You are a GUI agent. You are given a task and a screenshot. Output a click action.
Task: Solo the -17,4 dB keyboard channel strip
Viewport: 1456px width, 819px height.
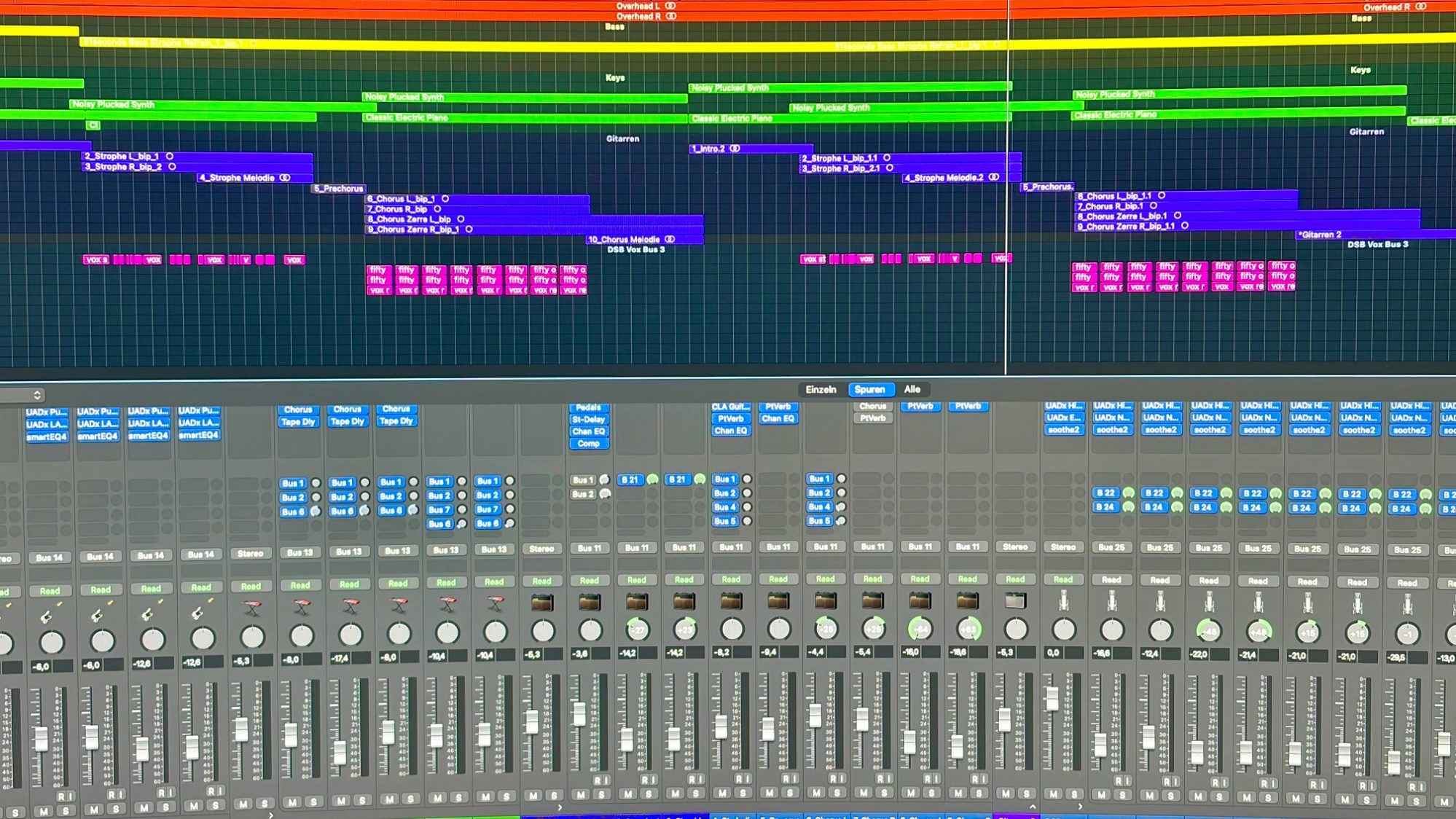pos(361,800)
